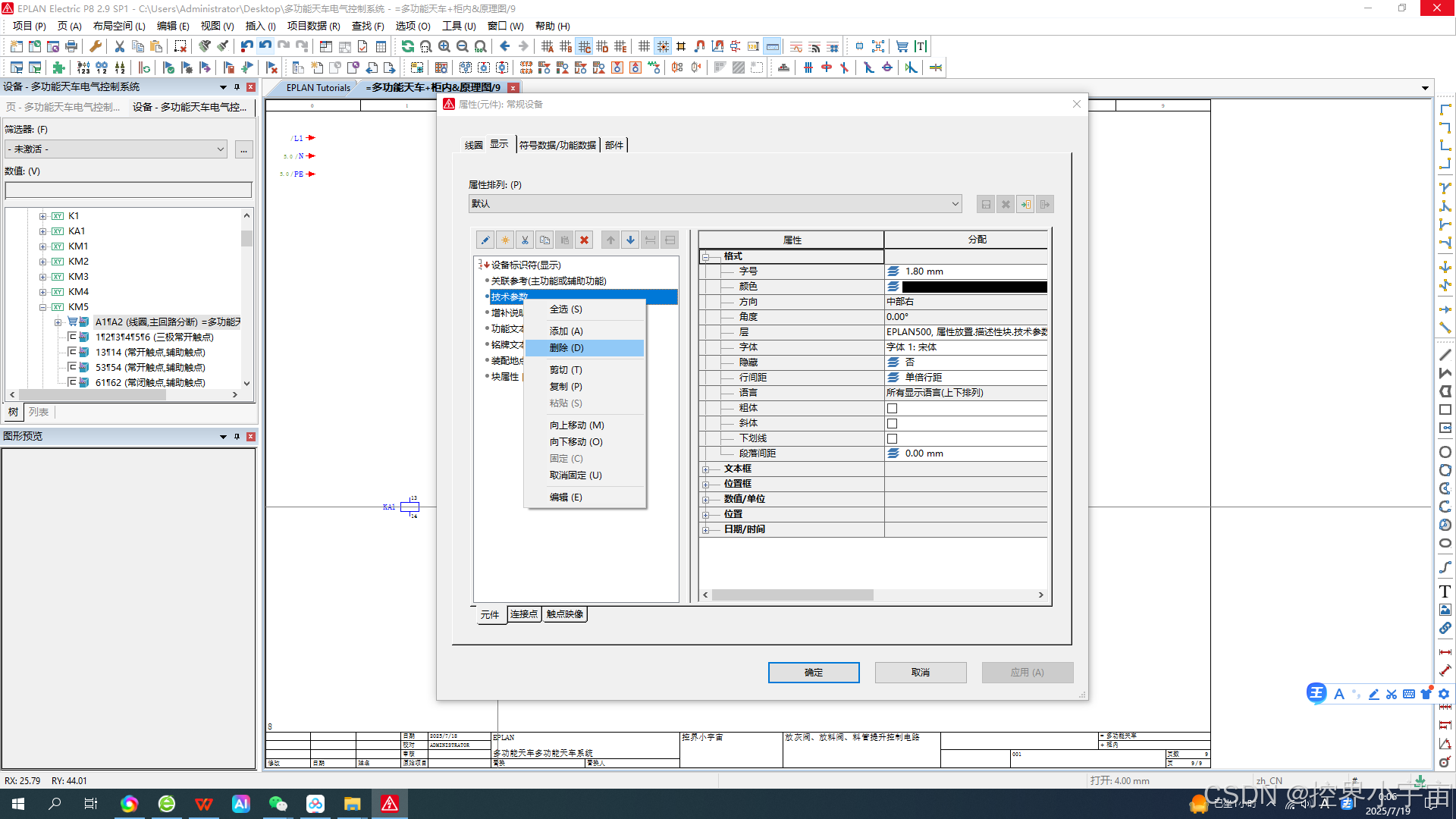1456x819 pixels.
Task: Click the device tree vertical scrollbar
Action: (246, 238)
